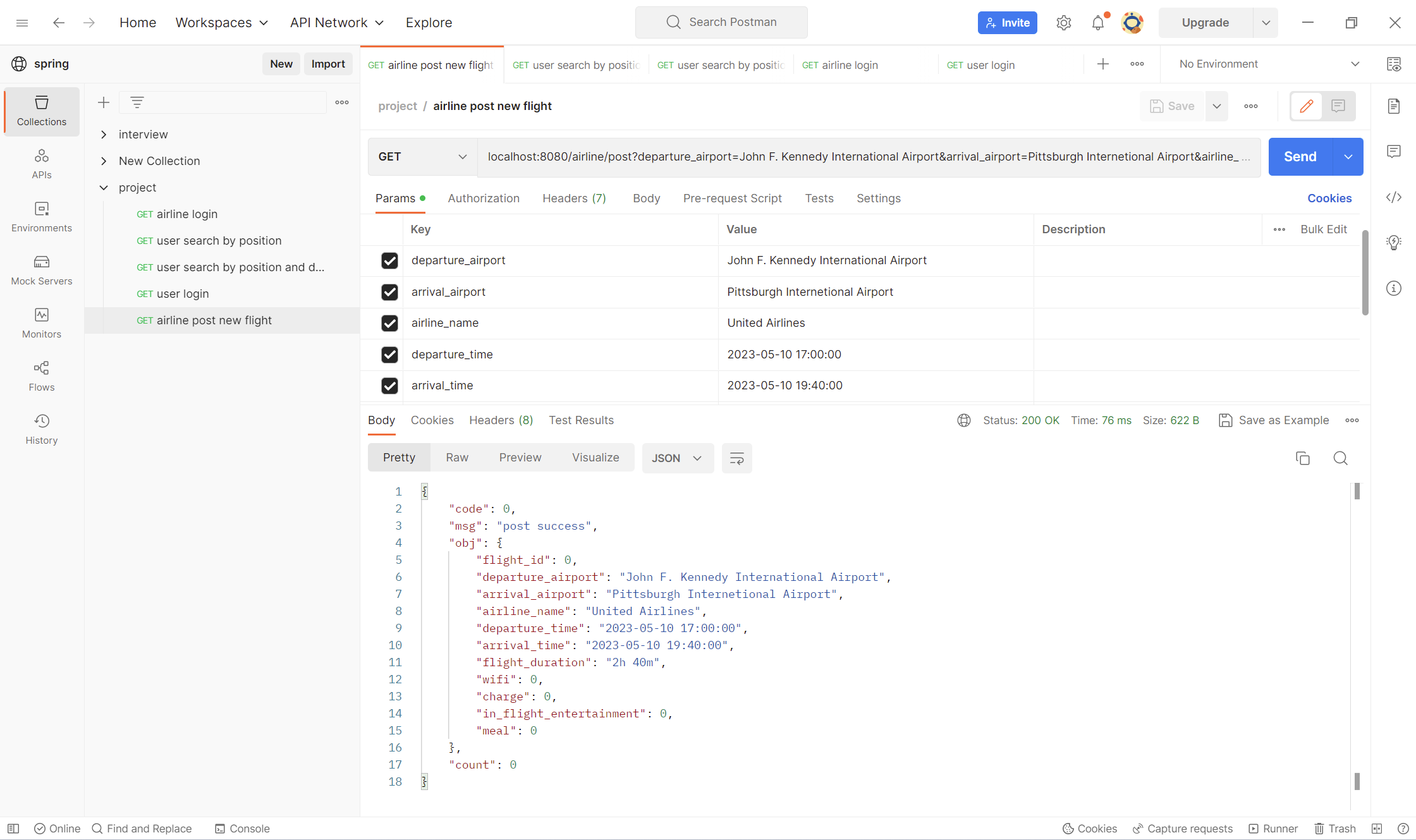Open the Collections sidebar panel
This screenshot has width=1416, height=840.
pos(42,111)
